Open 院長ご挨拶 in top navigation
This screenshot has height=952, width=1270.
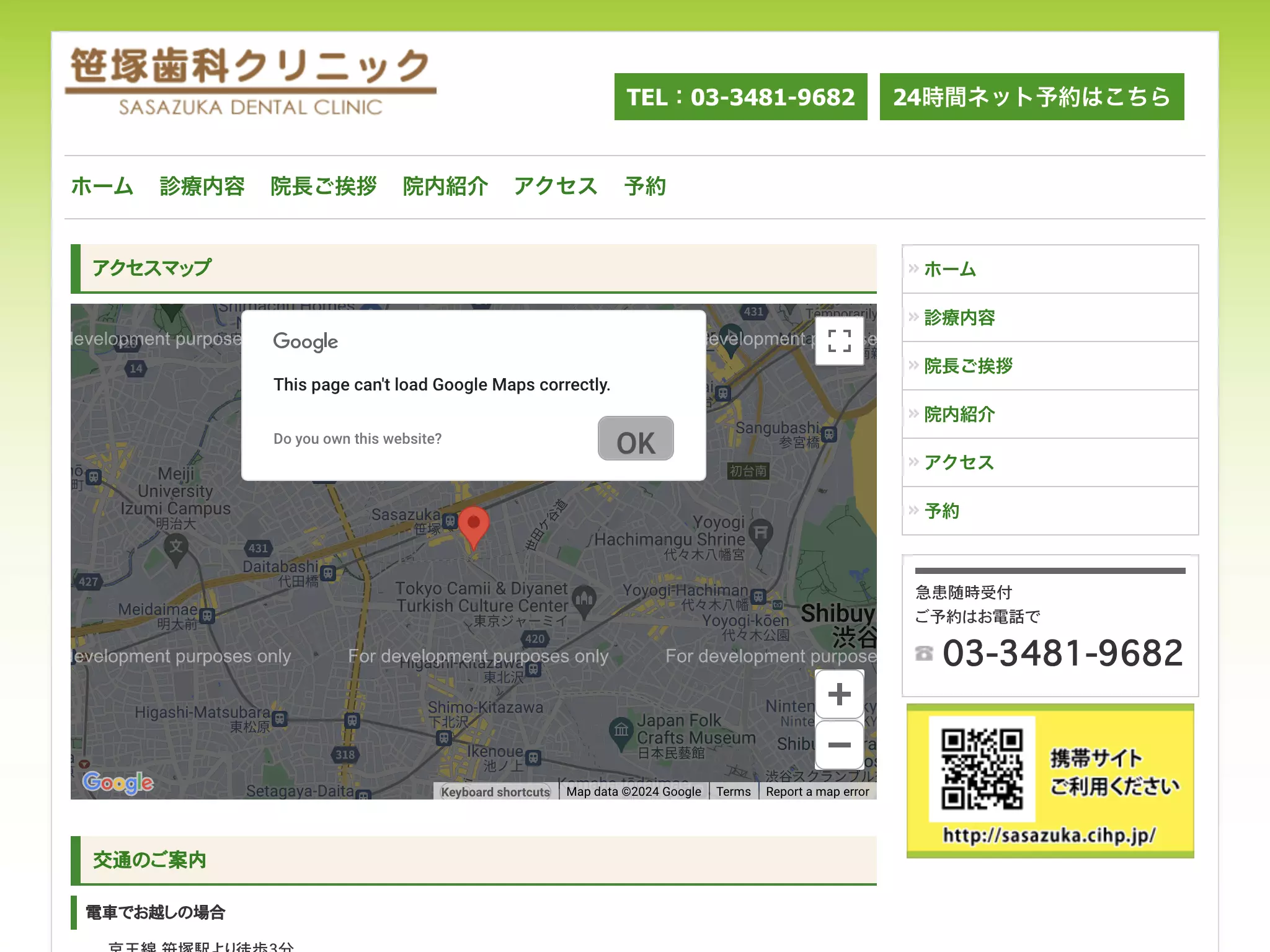click(324, 187)
